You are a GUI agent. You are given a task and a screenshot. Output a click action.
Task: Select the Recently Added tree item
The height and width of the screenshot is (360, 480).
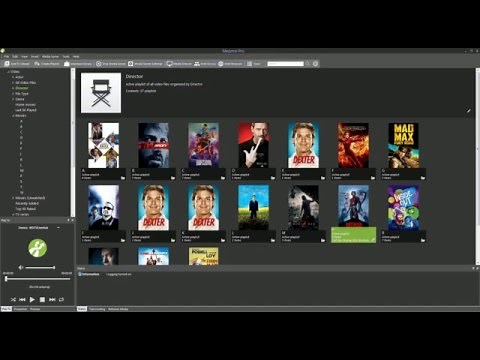[x=27, y=203]
